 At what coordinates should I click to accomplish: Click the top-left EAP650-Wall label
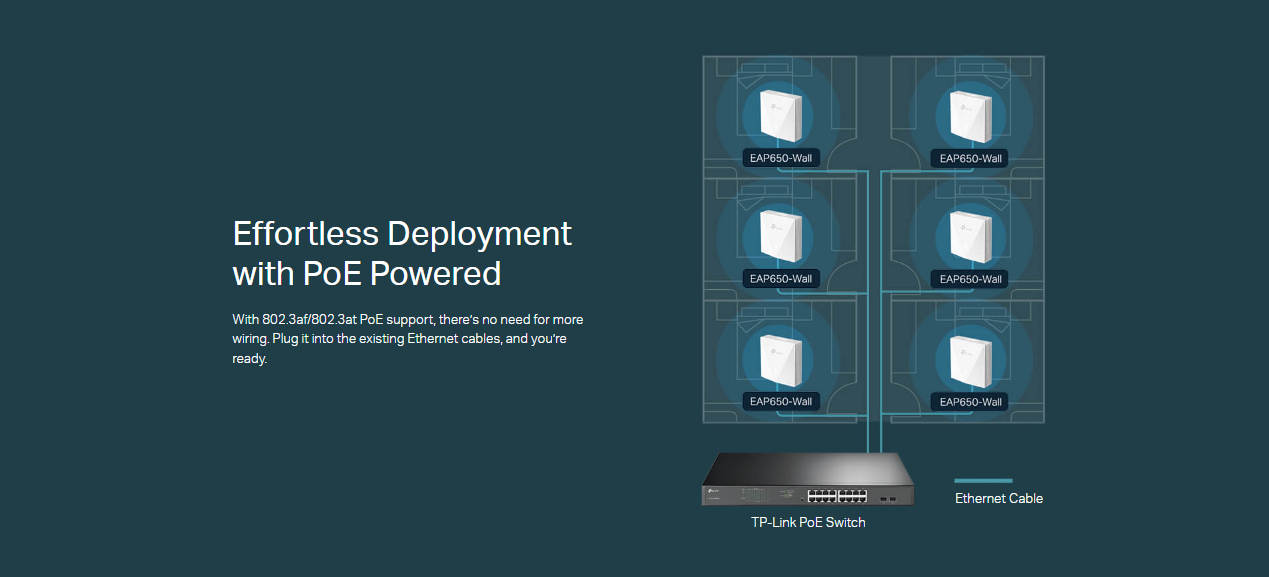click(x=780, y=158)
